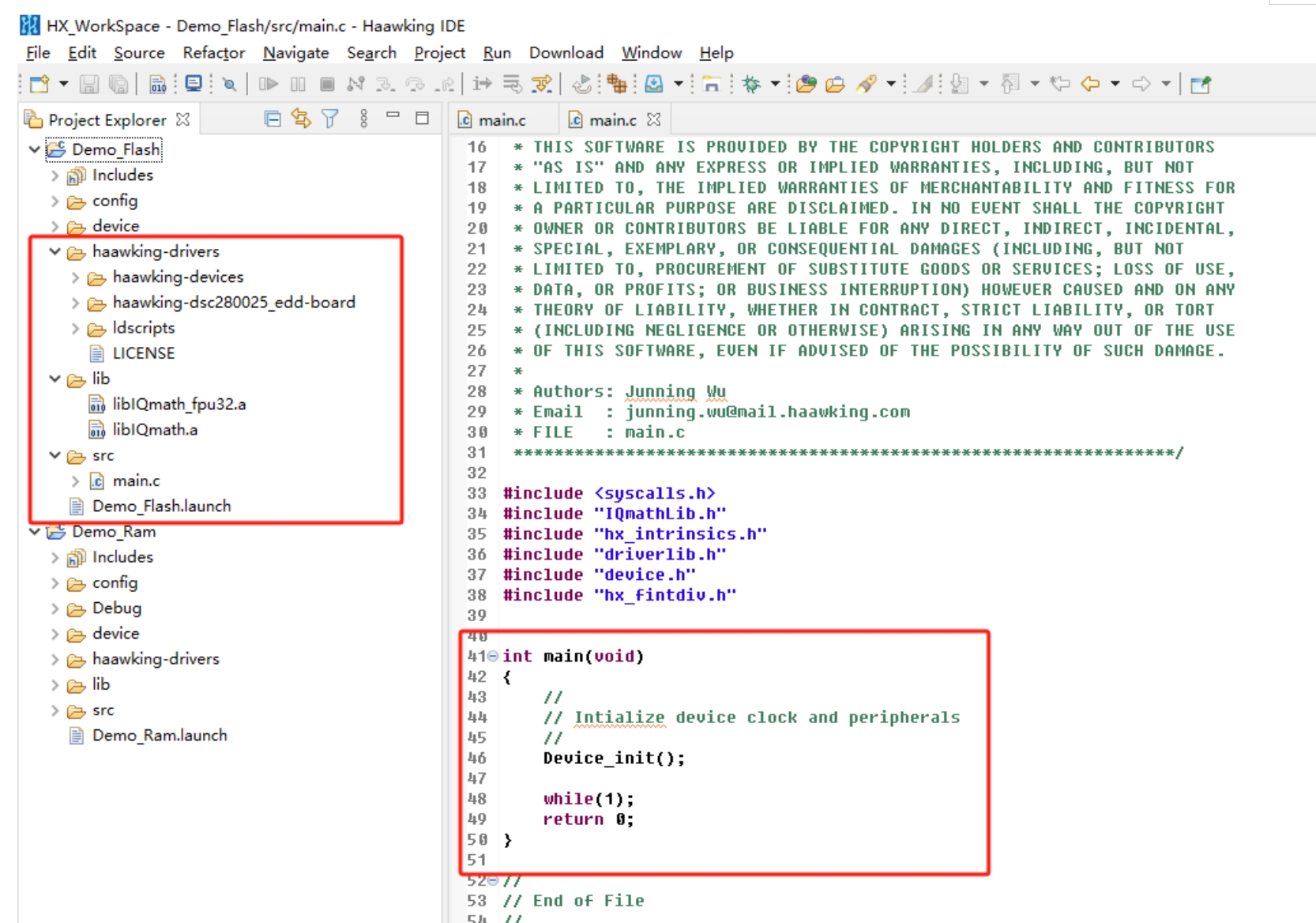Open the Download menu
This screenshot has height=923, width=1316.
click(x=566, y=53)
